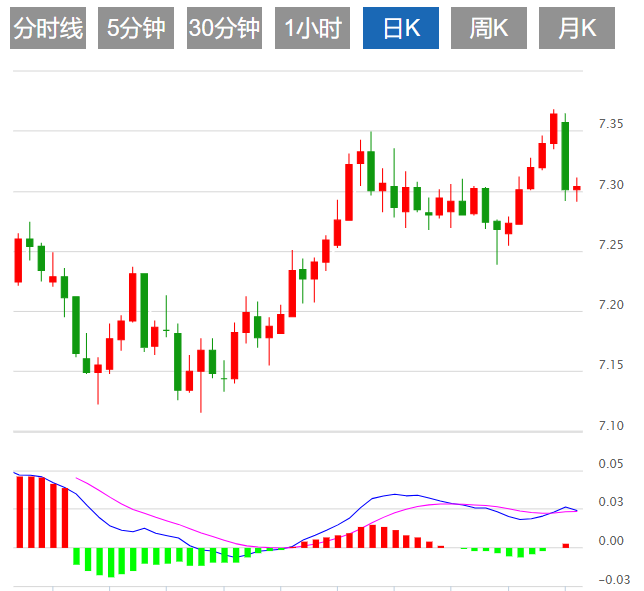Click the 7.15 price axis label
Screen dimensions: 644x591
(611, 365)
